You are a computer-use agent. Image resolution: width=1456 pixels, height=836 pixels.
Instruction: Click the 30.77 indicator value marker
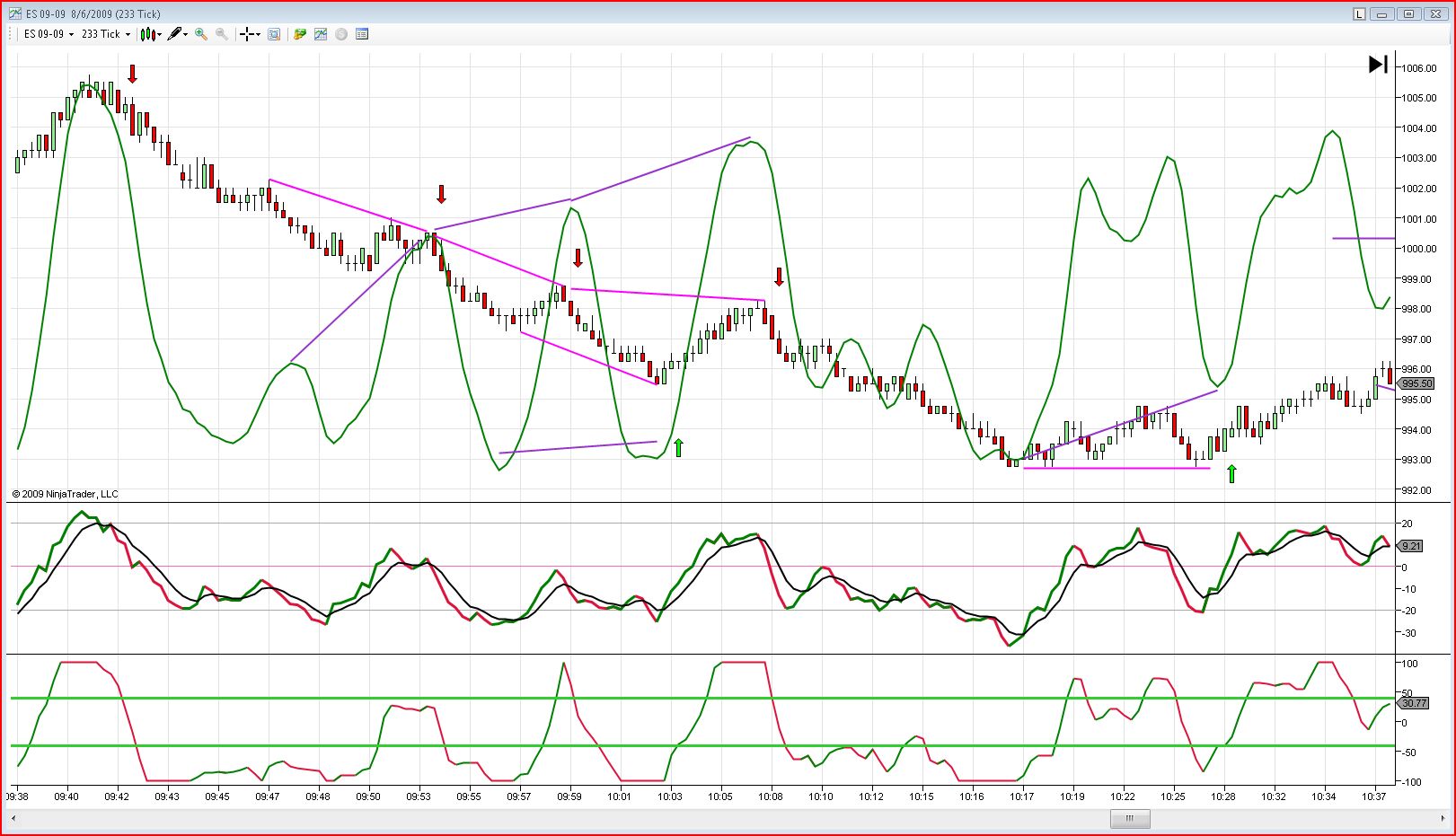click(x=1414, y=703)
